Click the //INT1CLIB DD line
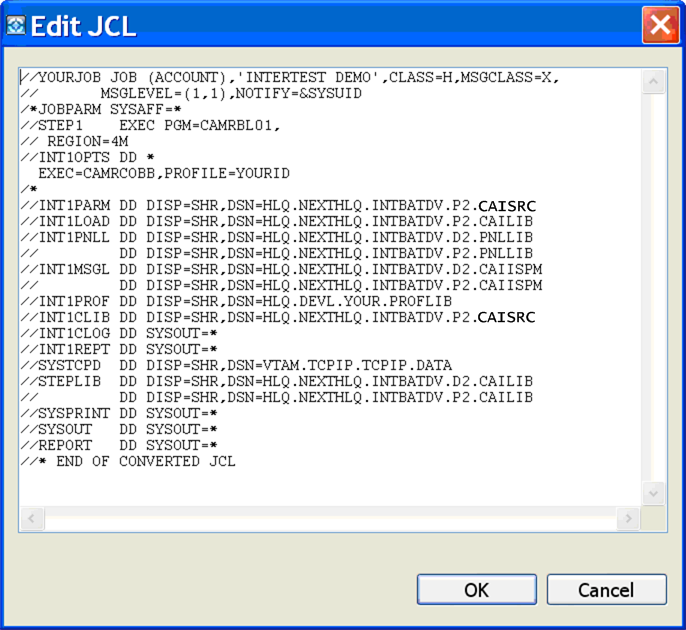 click(278, 317)
